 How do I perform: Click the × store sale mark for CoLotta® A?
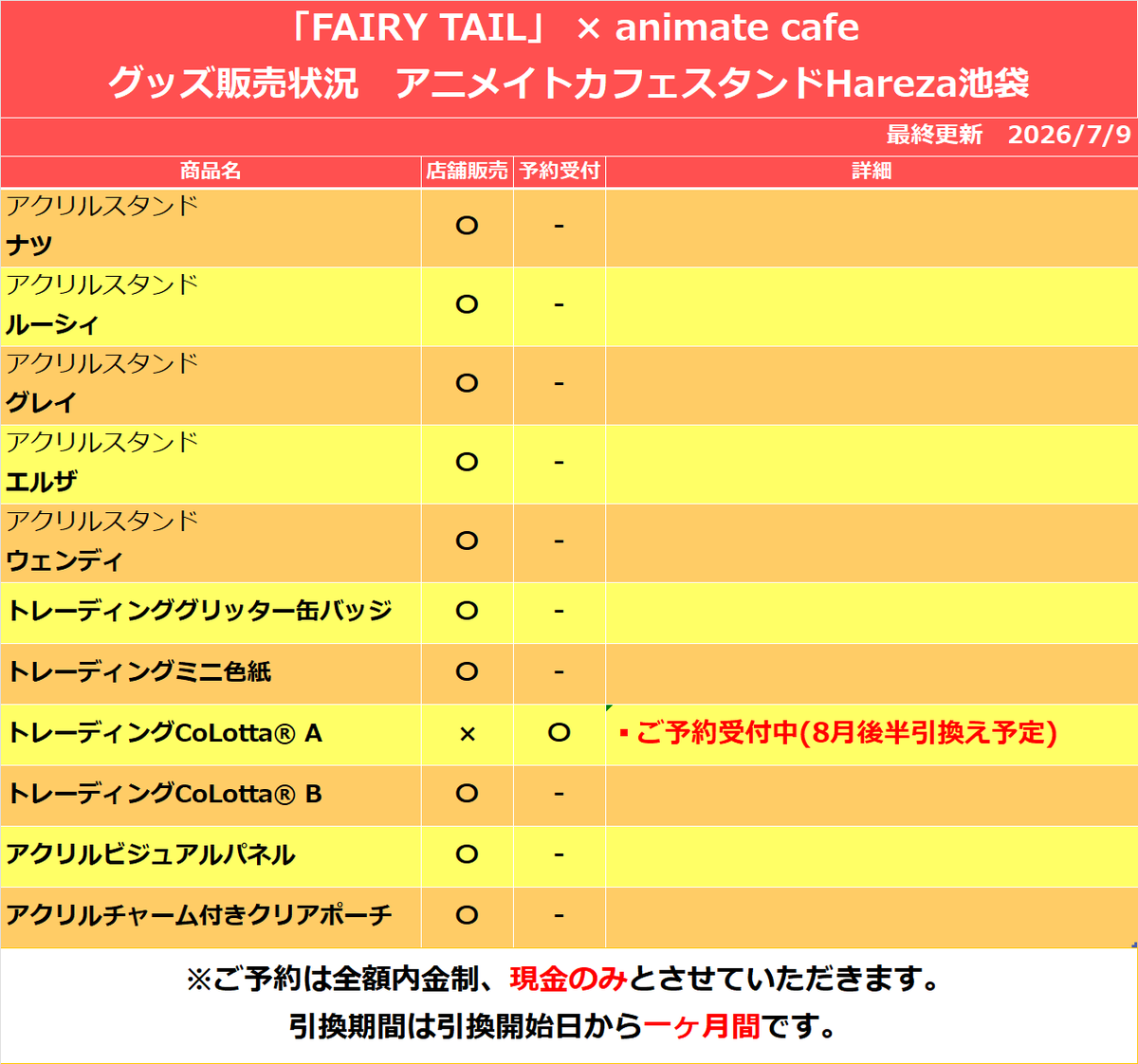click(467, 734)
